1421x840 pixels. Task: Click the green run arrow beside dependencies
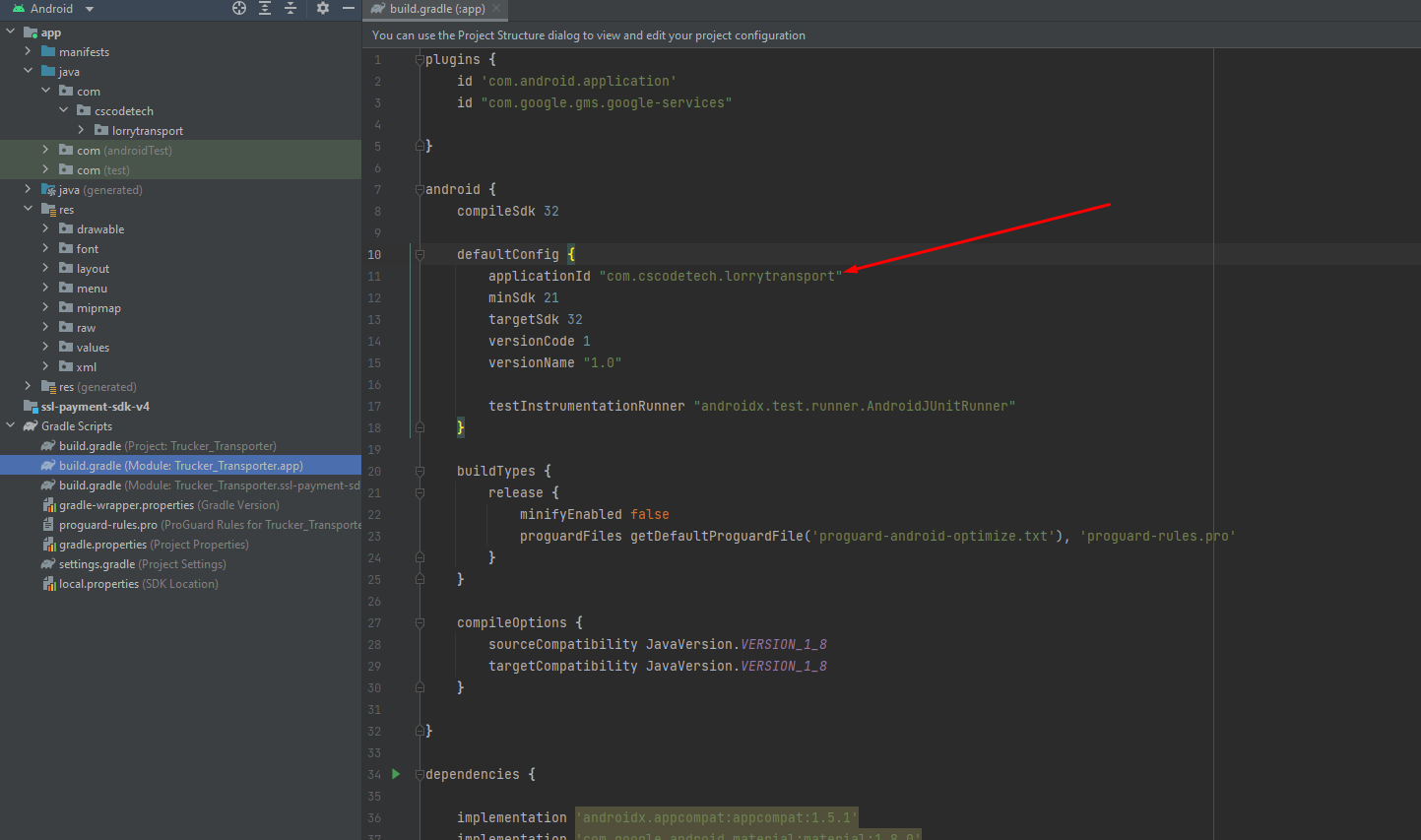click(396, 774)
